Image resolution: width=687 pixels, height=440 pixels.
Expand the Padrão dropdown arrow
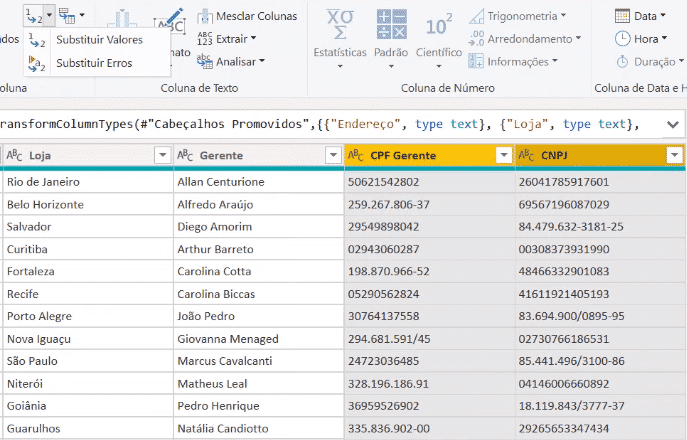click(x=391, y=67)
